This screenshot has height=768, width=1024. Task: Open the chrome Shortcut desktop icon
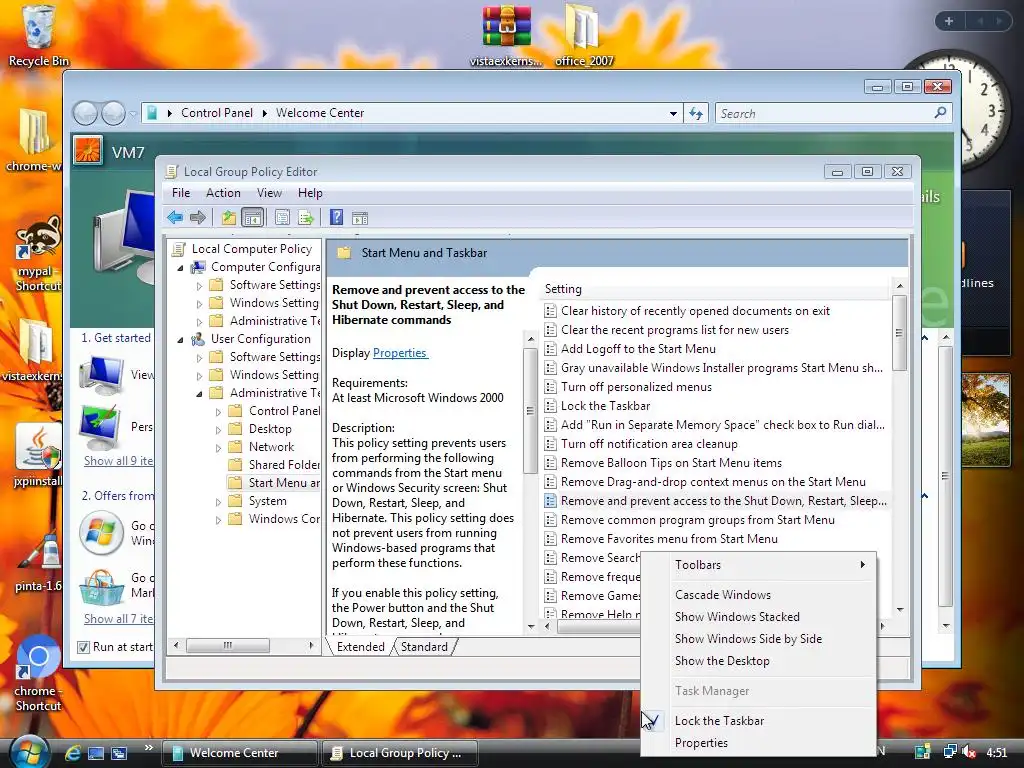coord(38,673)
